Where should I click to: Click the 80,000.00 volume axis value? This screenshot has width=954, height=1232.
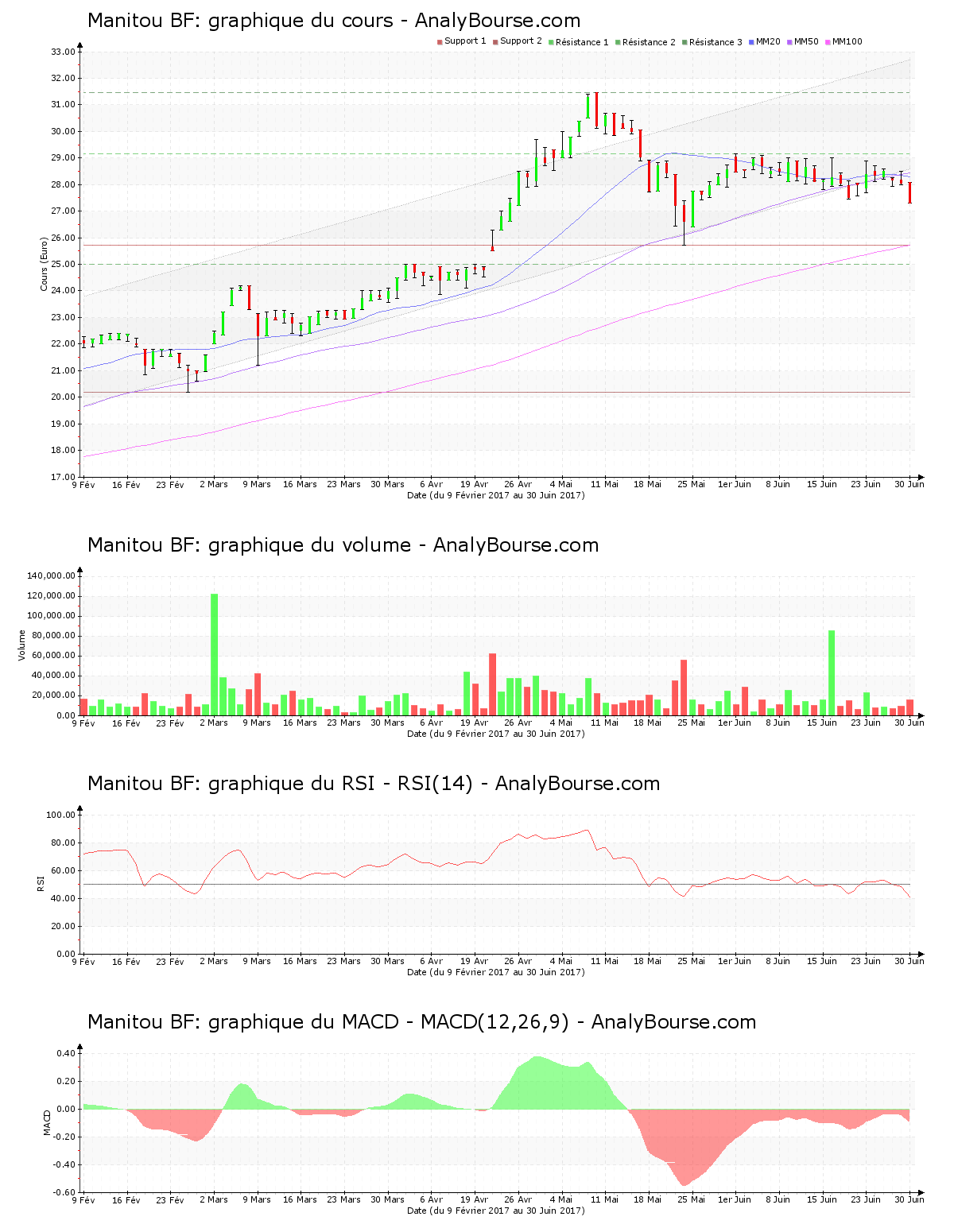pyautogui.click(x=53, y=636)
